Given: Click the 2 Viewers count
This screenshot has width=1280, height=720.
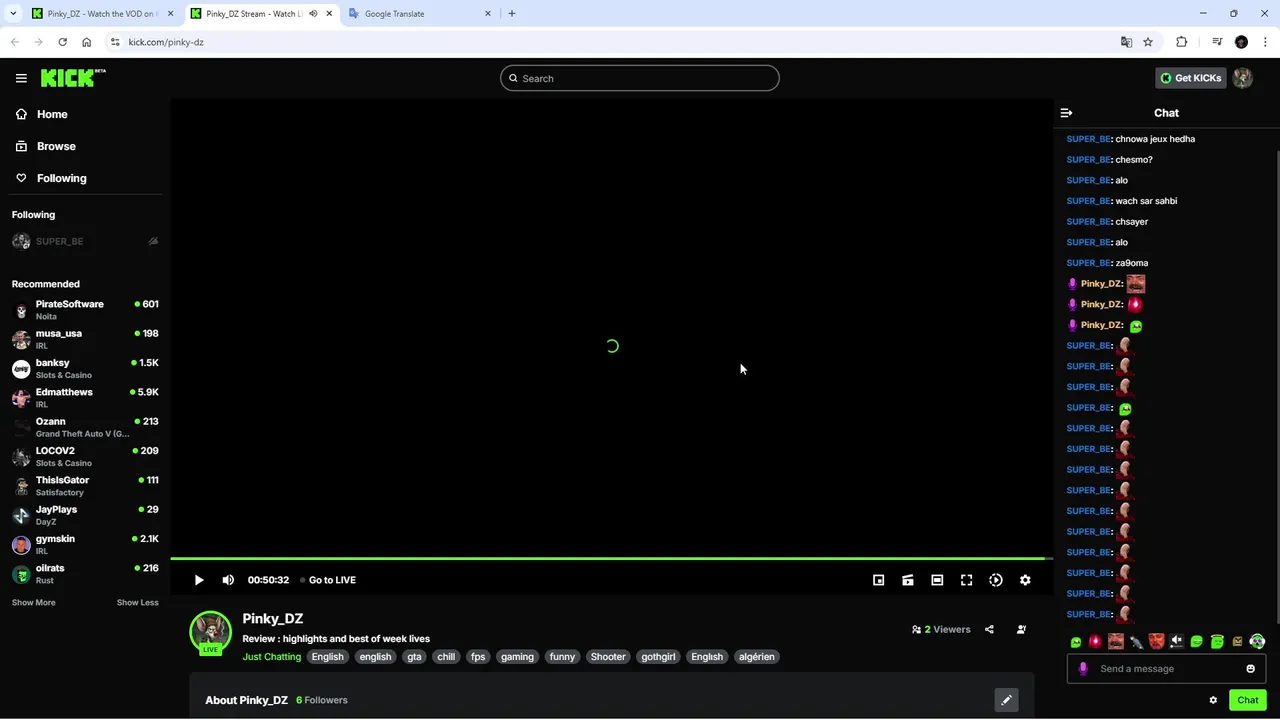Looking at the screenshot, I should 941,630.
